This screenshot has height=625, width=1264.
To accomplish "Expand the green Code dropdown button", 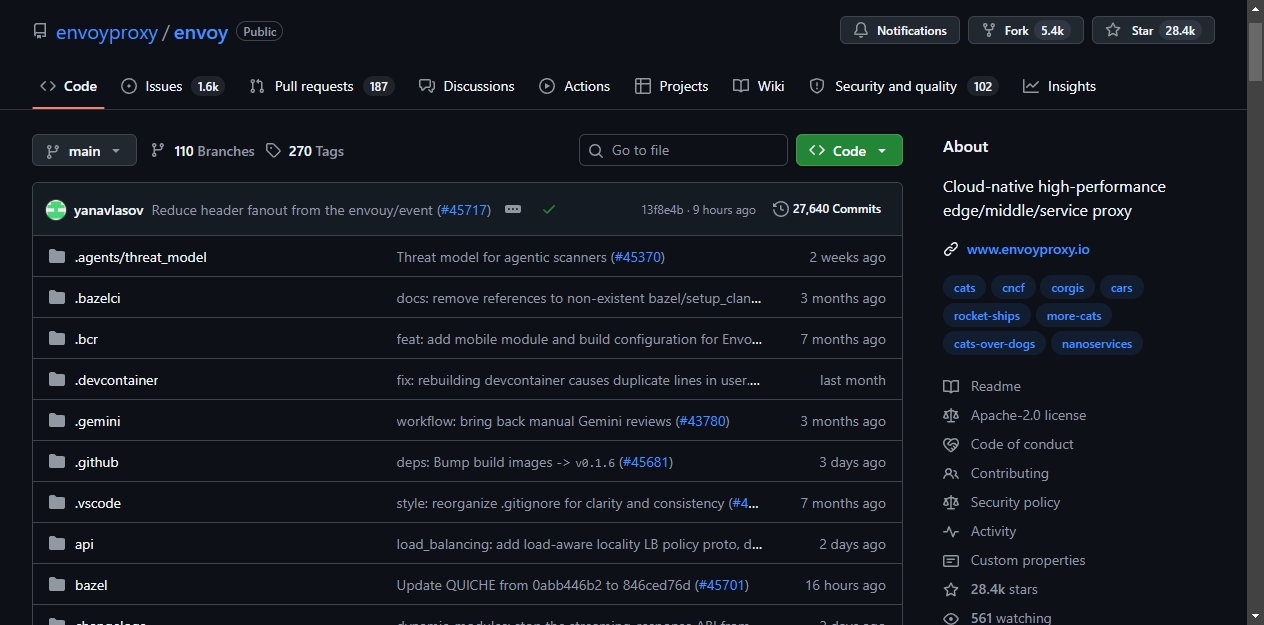I will click(849, 150).
